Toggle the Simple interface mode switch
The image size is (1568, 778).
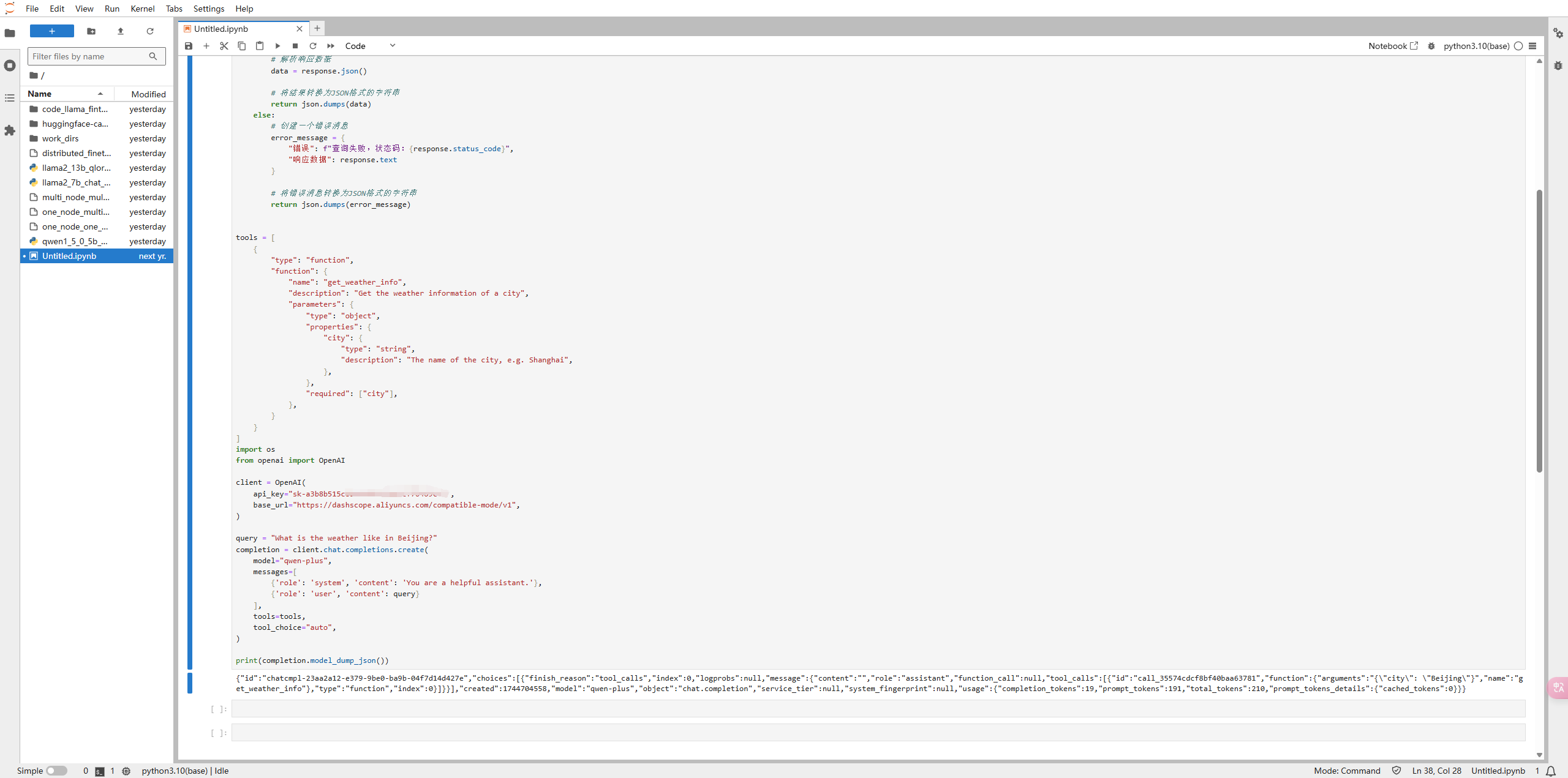(x=56, y=771)
